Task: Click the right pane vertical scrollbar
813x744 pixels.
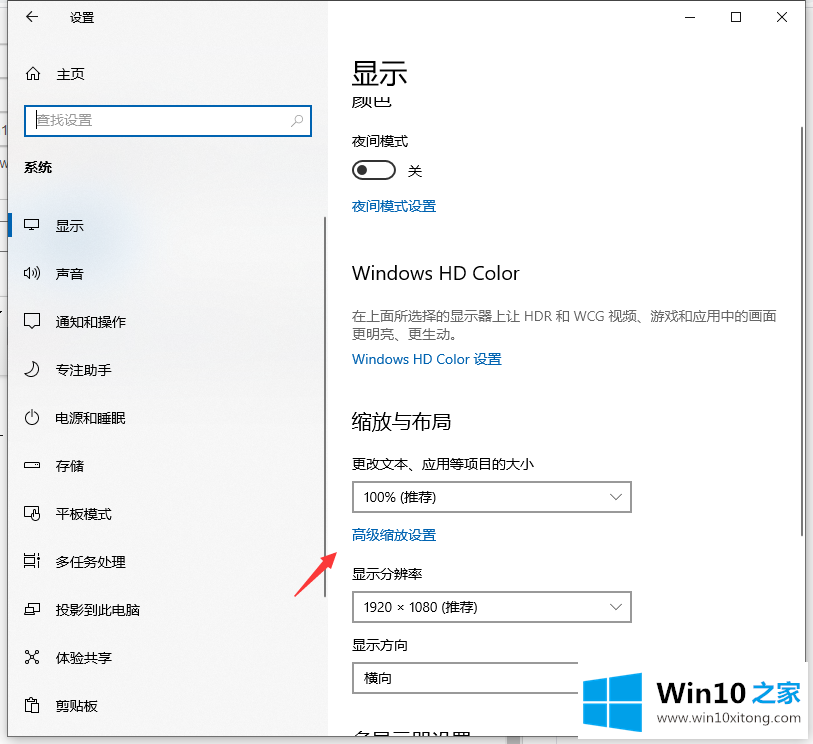Action: 802,331
